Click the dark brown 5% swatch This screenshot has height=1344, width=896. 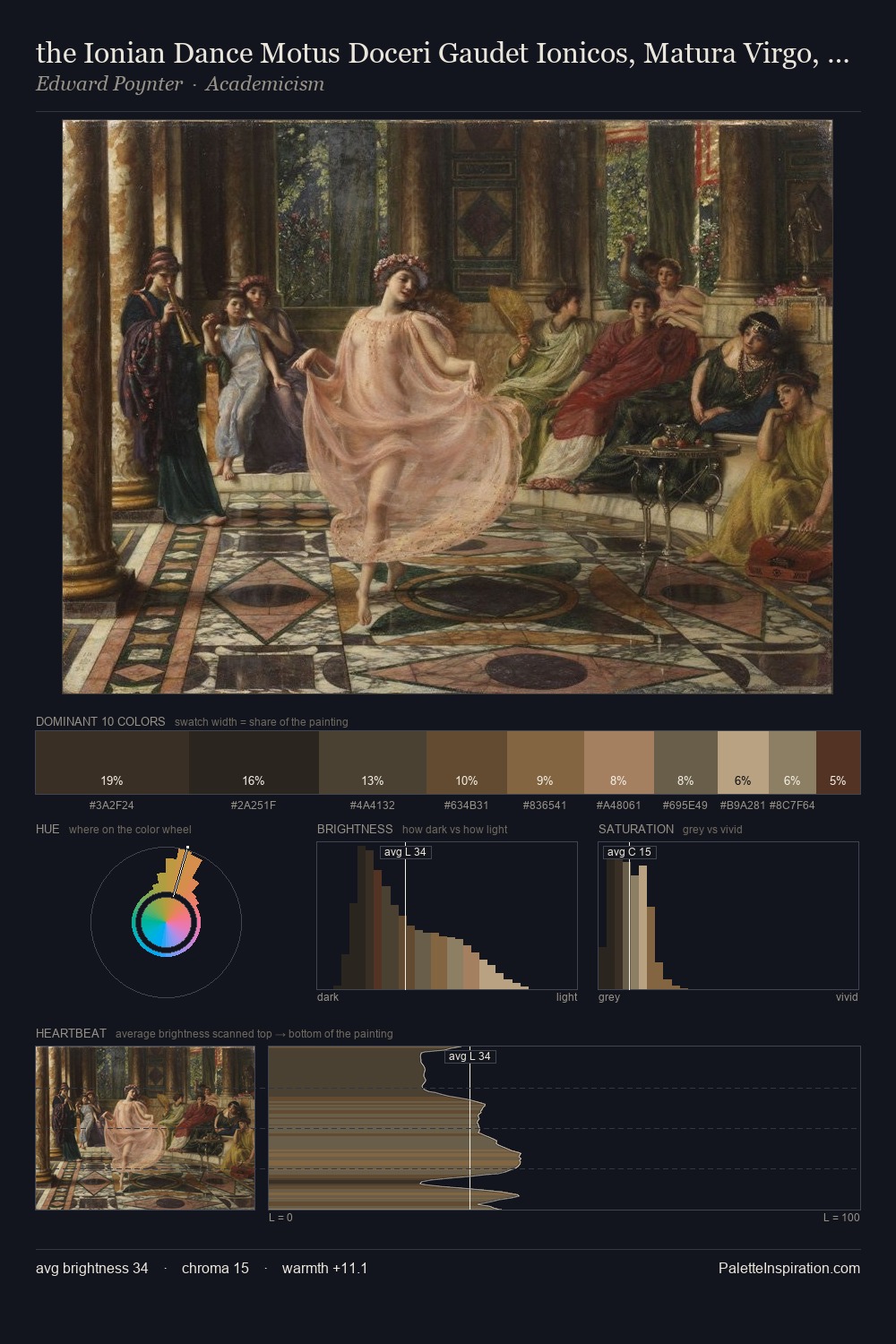(838, 762)
